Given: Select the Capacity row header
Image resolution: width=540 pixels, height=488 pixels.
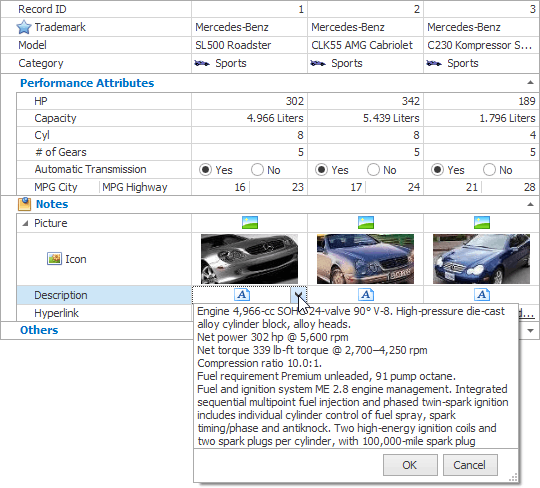Looking at the screenshot, I should [104, 118].
